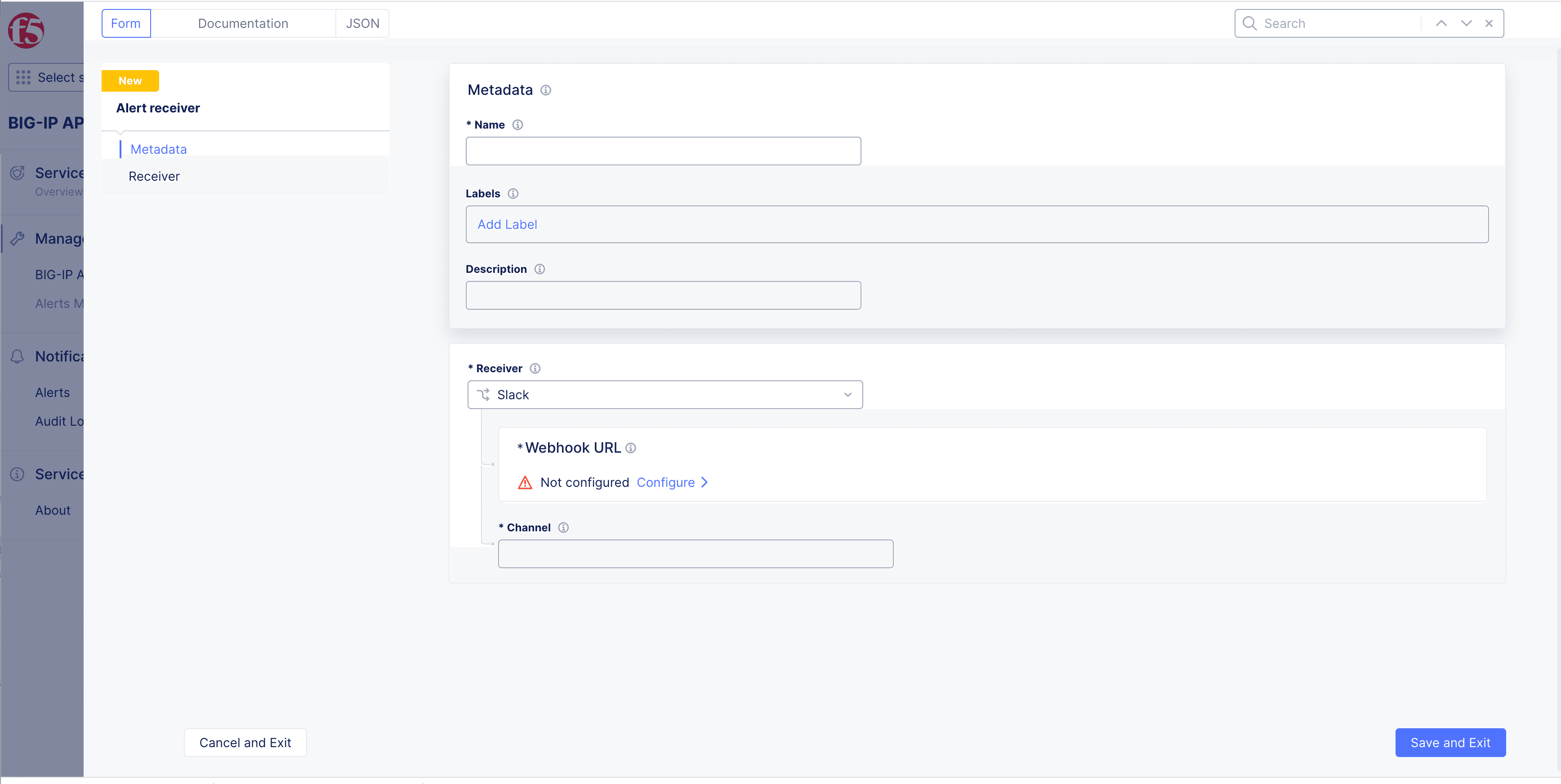Click the info icon beside Name label
1561x784 pixels.
(x=517, y=125)
